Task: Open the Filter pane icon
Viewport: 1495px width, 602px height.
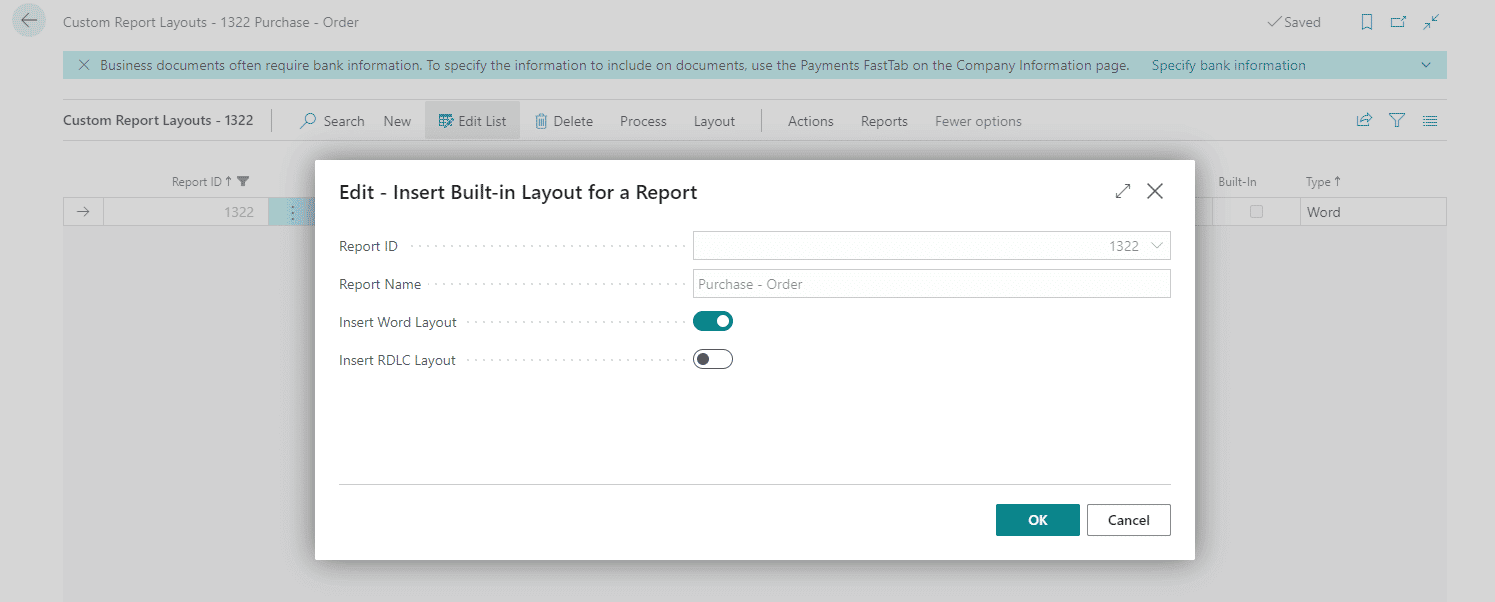Action: pos(1396,120)
